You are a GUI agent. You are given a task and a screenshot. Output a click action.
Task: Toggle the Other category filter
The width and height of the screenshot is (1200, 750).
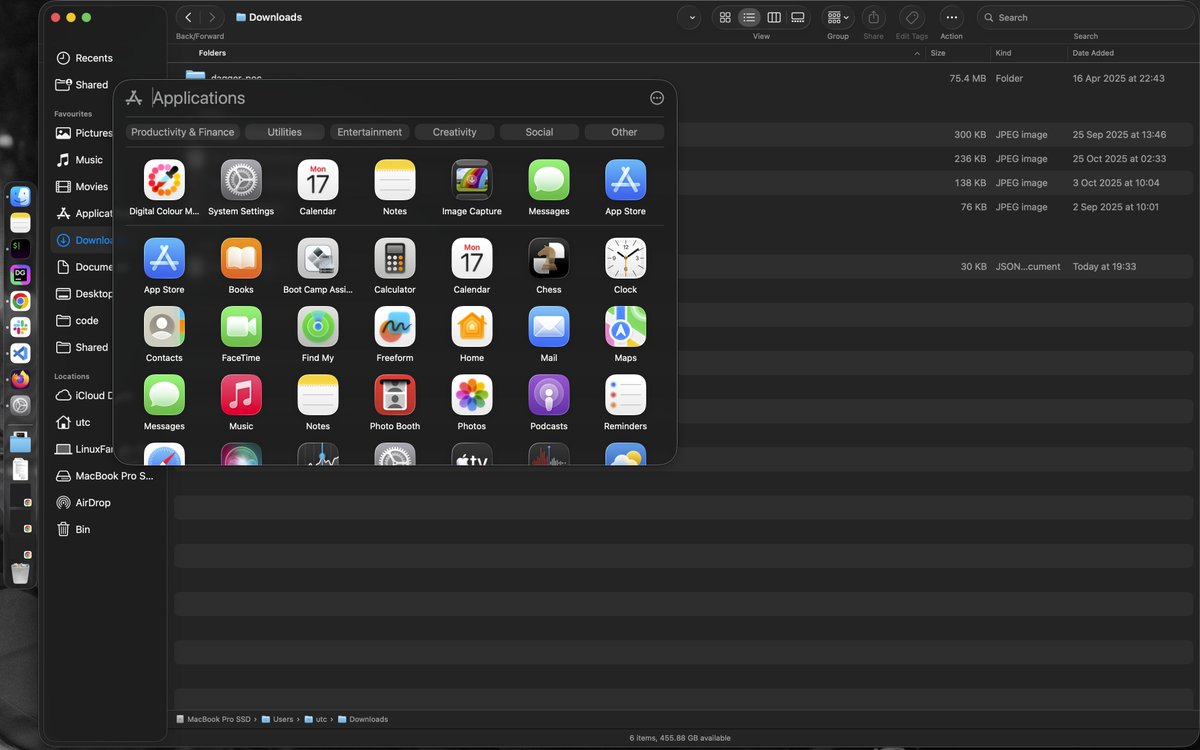(624, 132)
